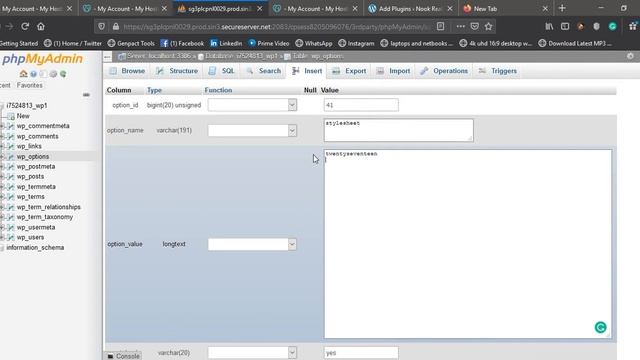This screenshot has height=360, width=640.
Task: Open wp_options table in tree
Action: (33, 157)
